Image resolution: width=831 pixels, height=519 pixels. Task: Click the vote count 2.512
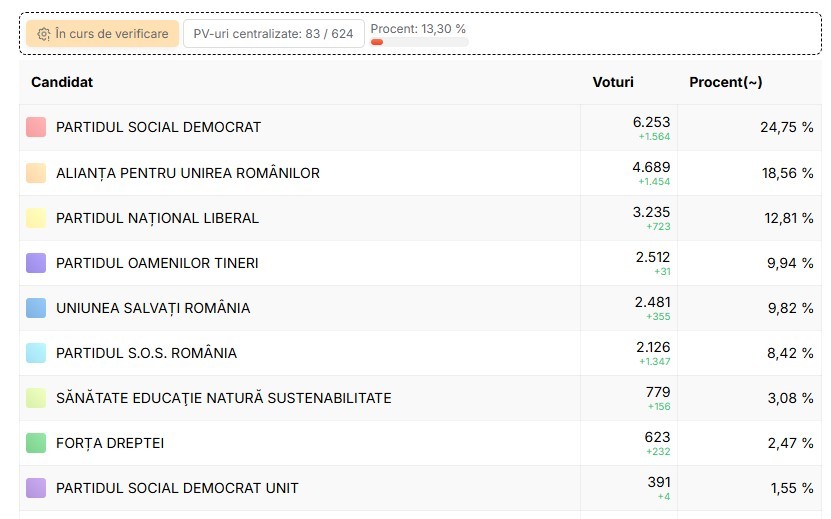(653, 258)
